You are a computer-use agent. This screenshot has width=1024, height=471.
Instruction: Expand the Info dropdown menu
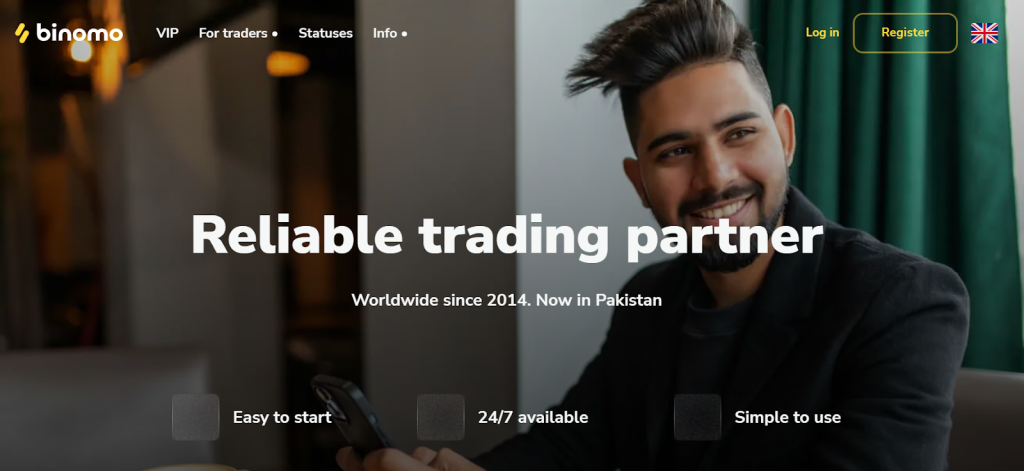coord(390,33)
